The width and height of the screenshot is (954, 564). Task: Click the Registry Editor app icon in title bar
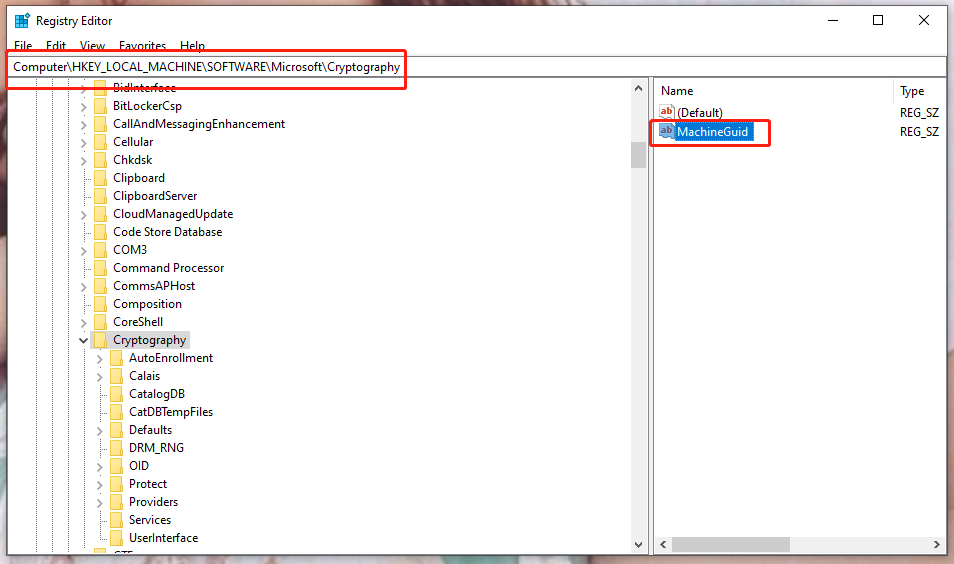(x=22, y=21)
